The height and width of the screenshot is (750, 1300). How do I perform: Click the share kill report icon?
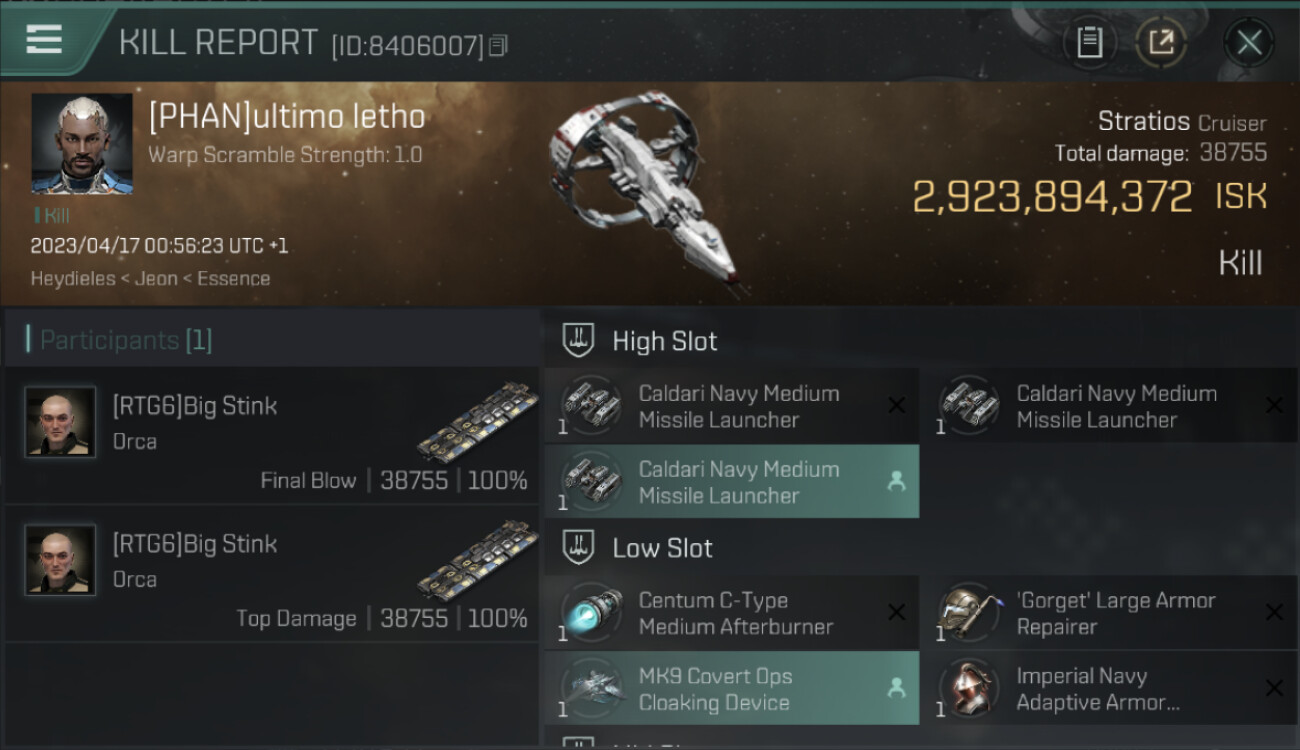[x=1161, y=42]
